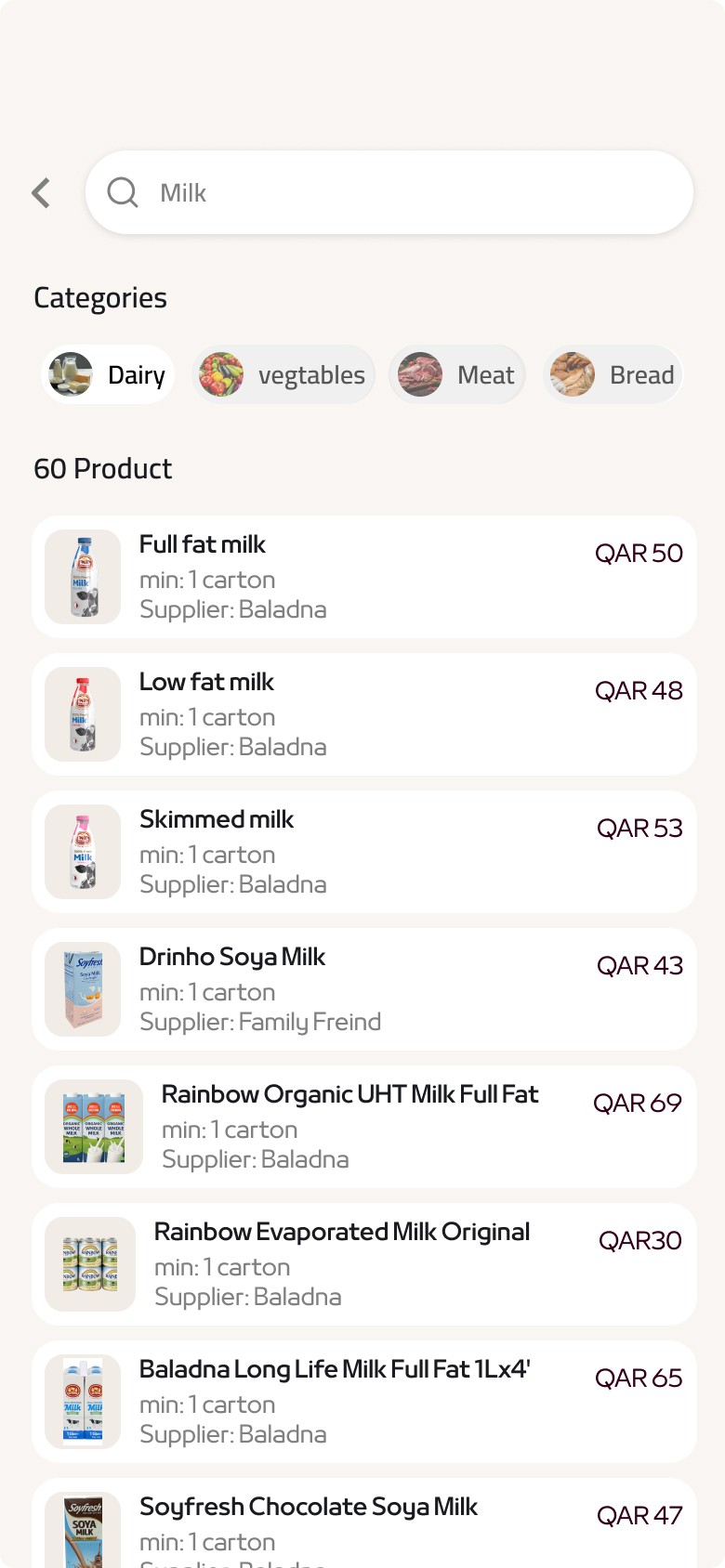
Task: Tap the vegetables category round image
Action: pyautogui.click(x=221, y=375)
